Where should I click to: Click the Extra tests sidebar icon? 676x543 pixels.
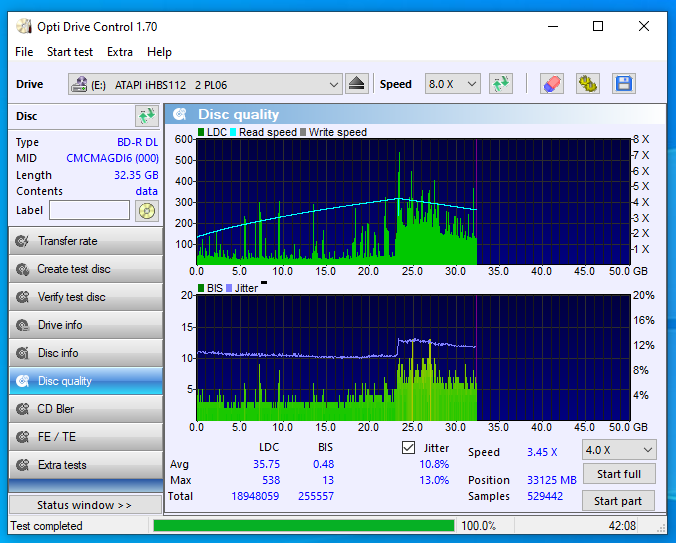(22, 465)
